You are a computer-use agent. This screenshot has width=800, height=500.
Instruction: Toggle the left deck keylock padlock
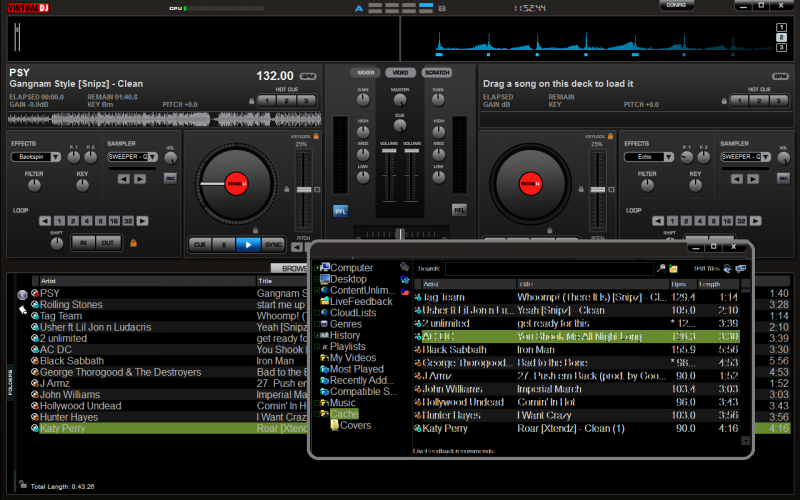point(318,135)
